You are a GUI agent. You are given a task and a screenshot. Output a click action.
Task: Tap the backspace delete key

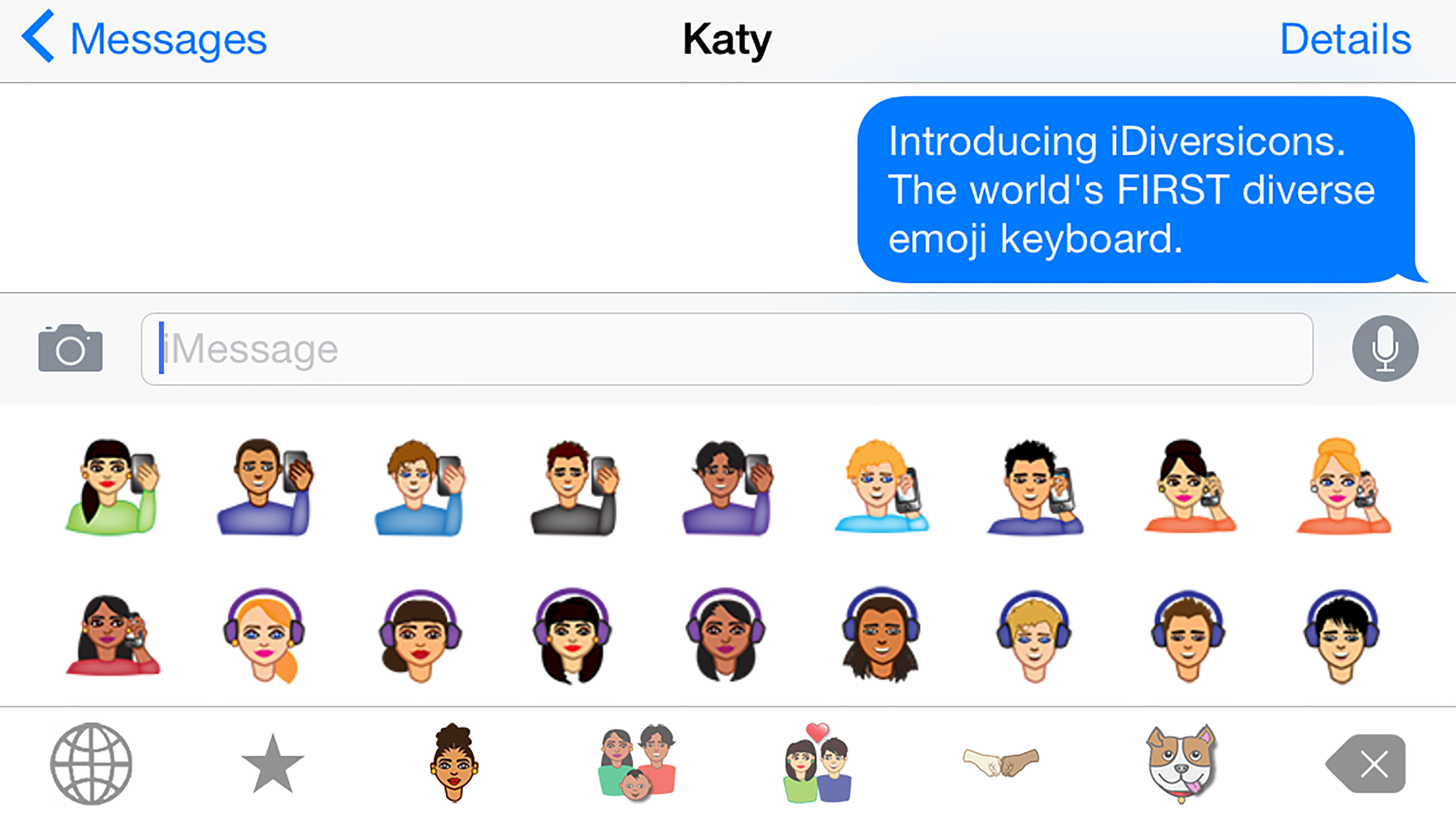[x=1365, y=764]
